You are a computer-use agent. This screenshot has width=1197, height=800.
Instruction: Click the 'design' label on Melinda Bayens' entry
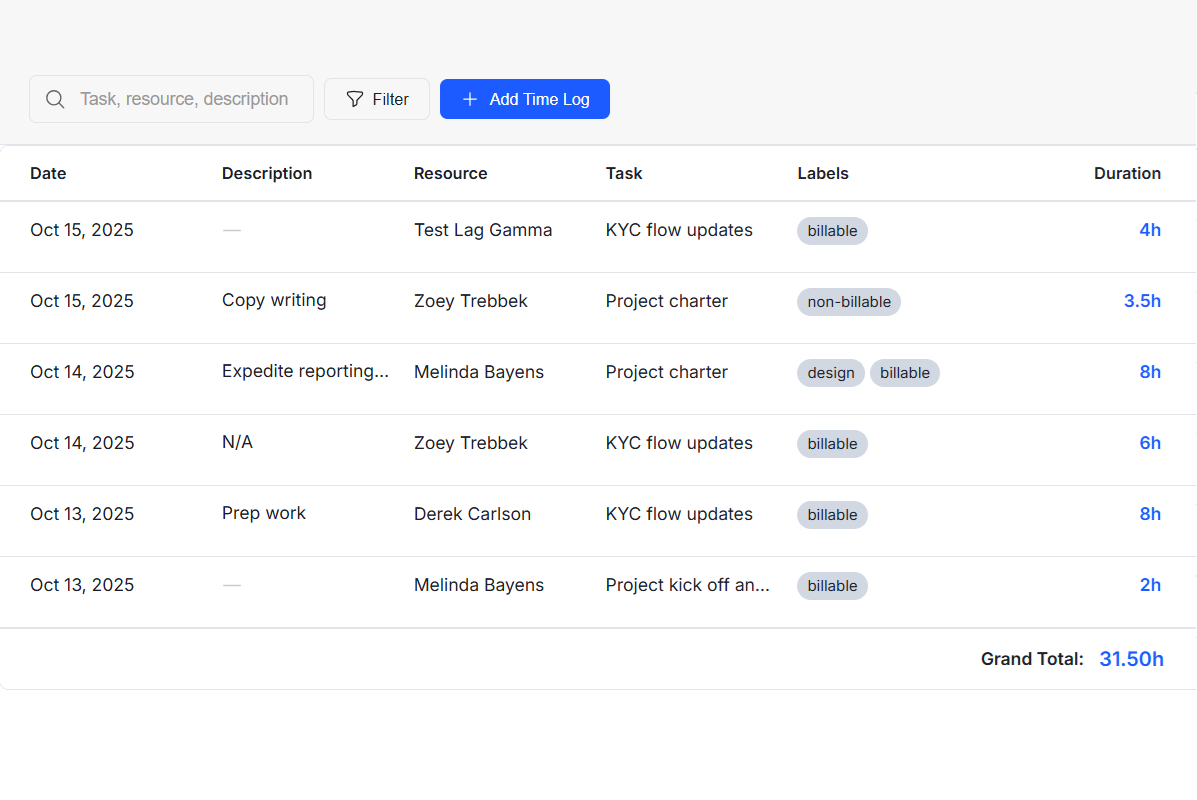coord(830,372)
